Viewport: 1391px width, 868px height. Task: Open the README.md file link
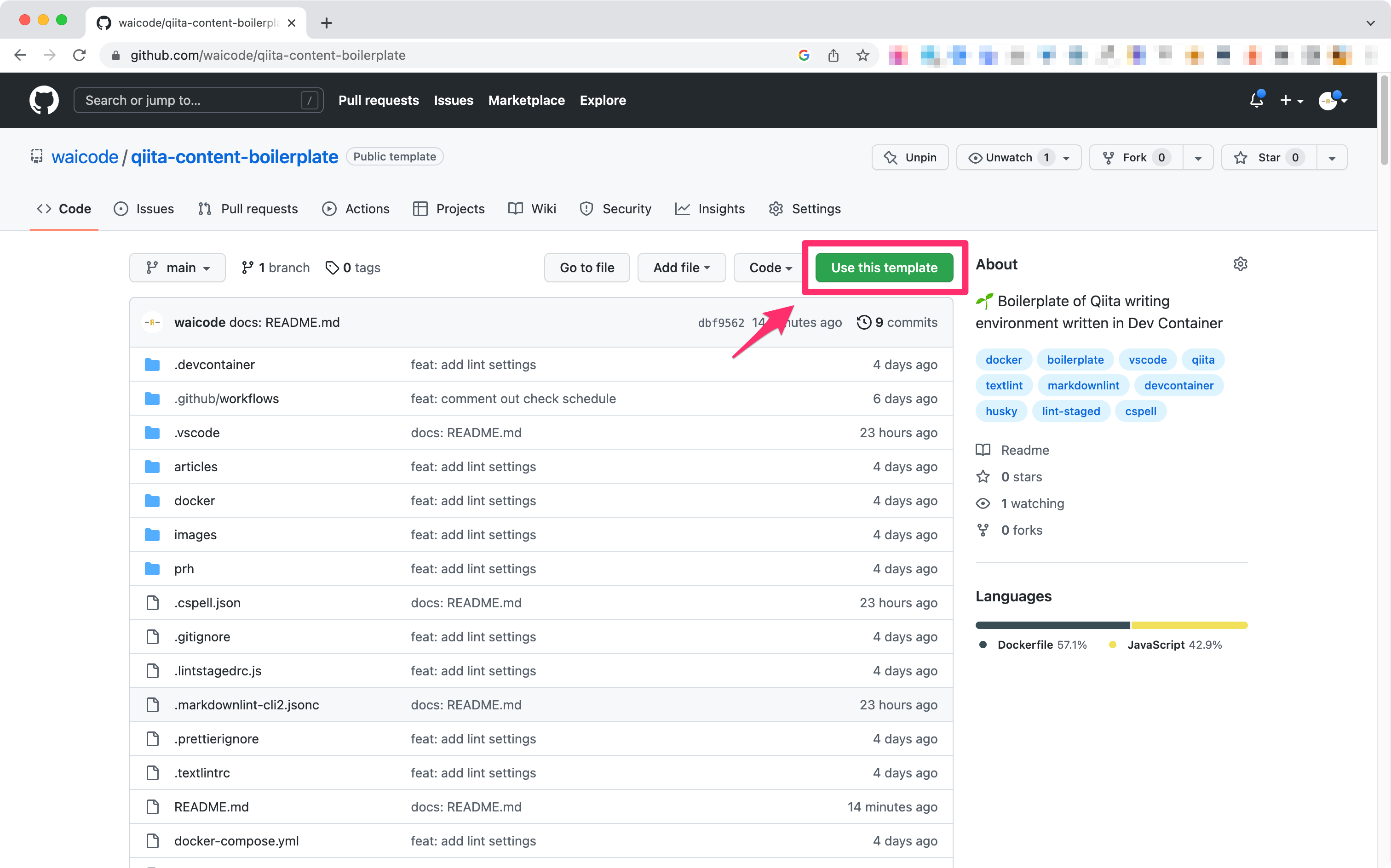click(211, 806)
